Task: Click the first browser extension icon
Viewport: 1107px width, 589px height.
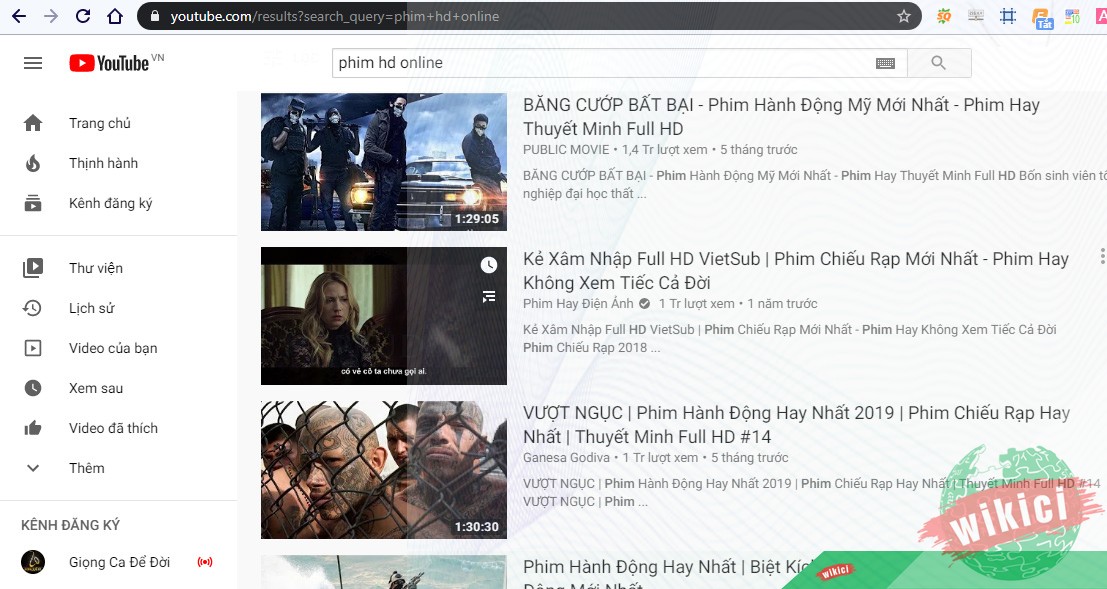Action: [944, 16]
